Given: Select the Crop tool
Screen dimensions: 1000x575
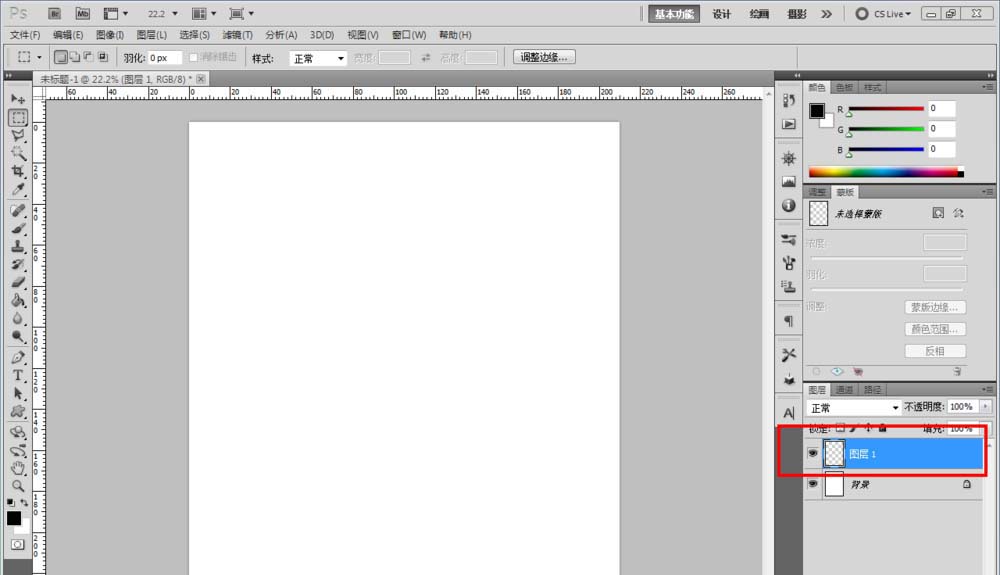Looking at the screenshot, I should point(18,171).
